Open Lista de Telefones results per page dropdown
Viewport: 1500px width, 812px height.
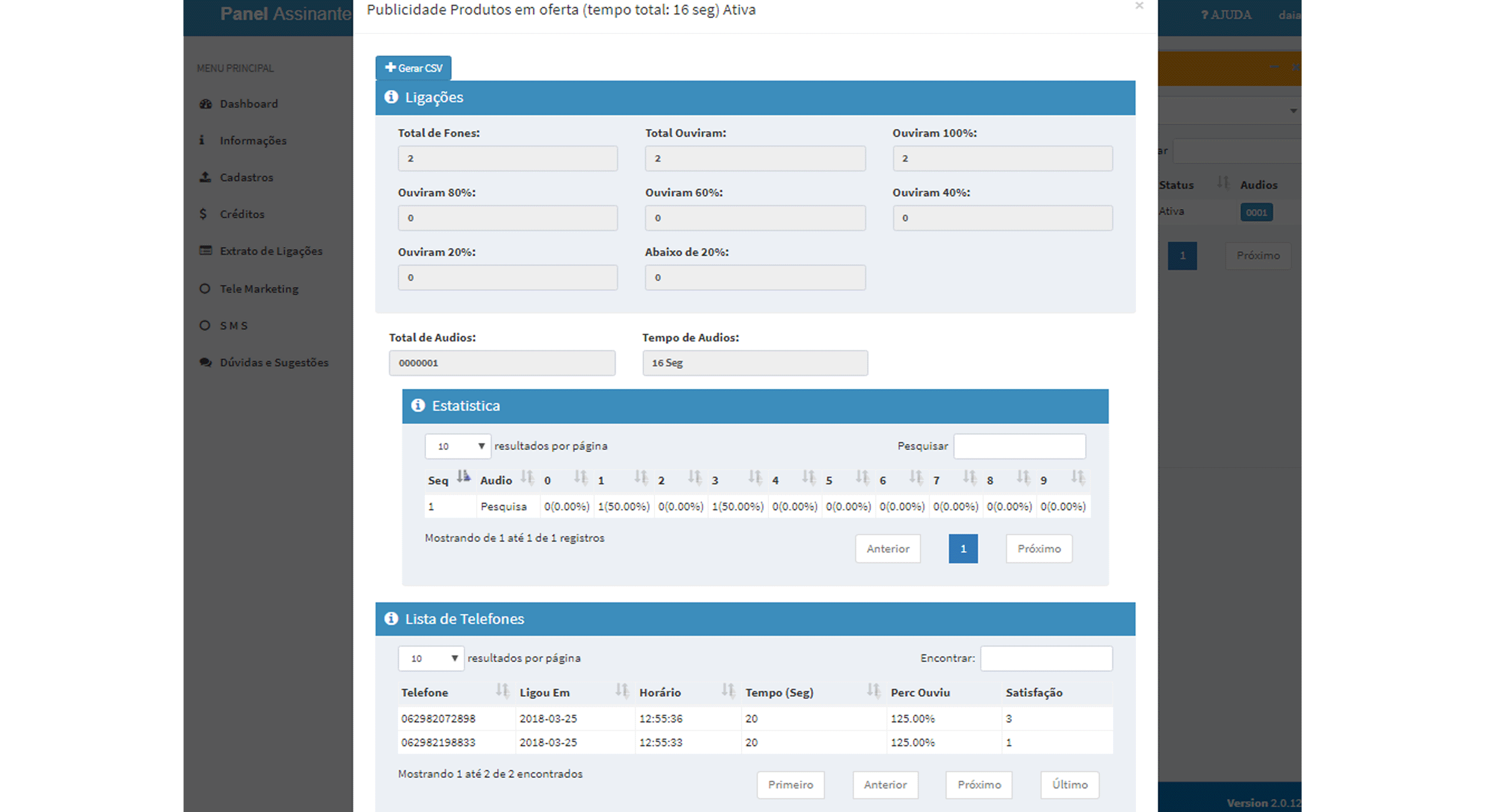(x=431, y=658)
